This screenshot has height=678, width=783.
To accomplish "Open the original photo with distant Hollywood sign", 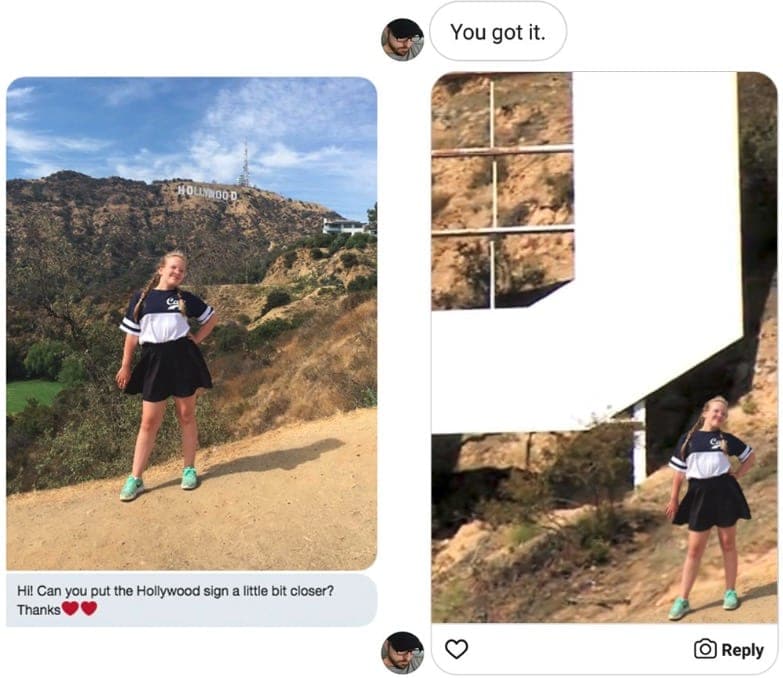I will tap(191, 324).
